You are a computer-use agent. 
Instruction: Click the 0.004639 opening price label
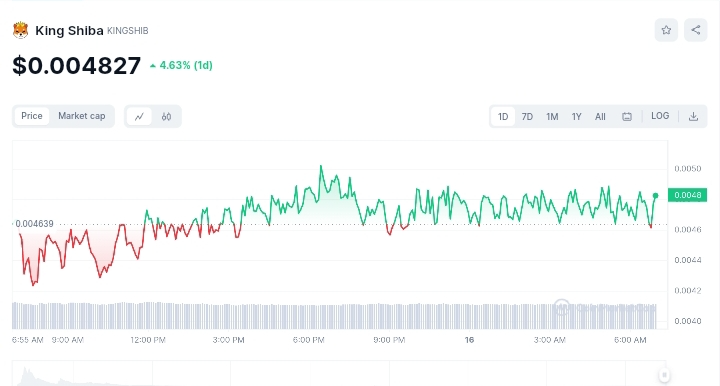(x=34, y=224)
